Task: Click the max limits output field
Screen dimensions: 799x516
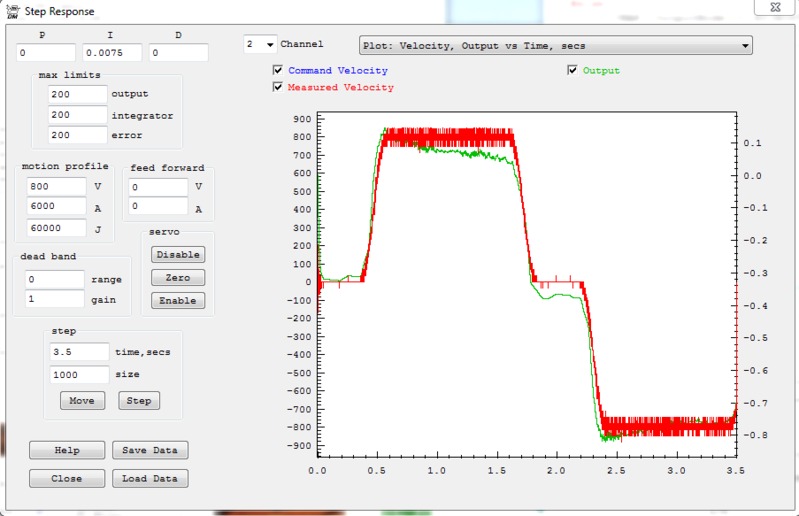Action: coord(77,94)
